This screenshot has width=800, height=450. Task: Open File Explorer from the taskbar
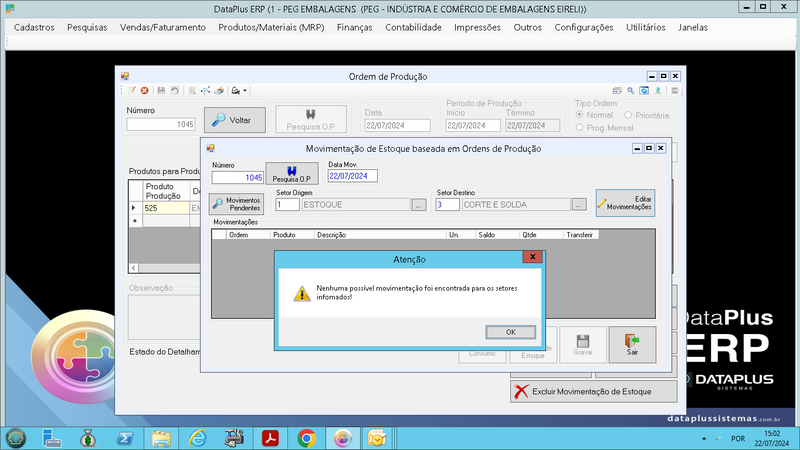(x=161, y=438)
